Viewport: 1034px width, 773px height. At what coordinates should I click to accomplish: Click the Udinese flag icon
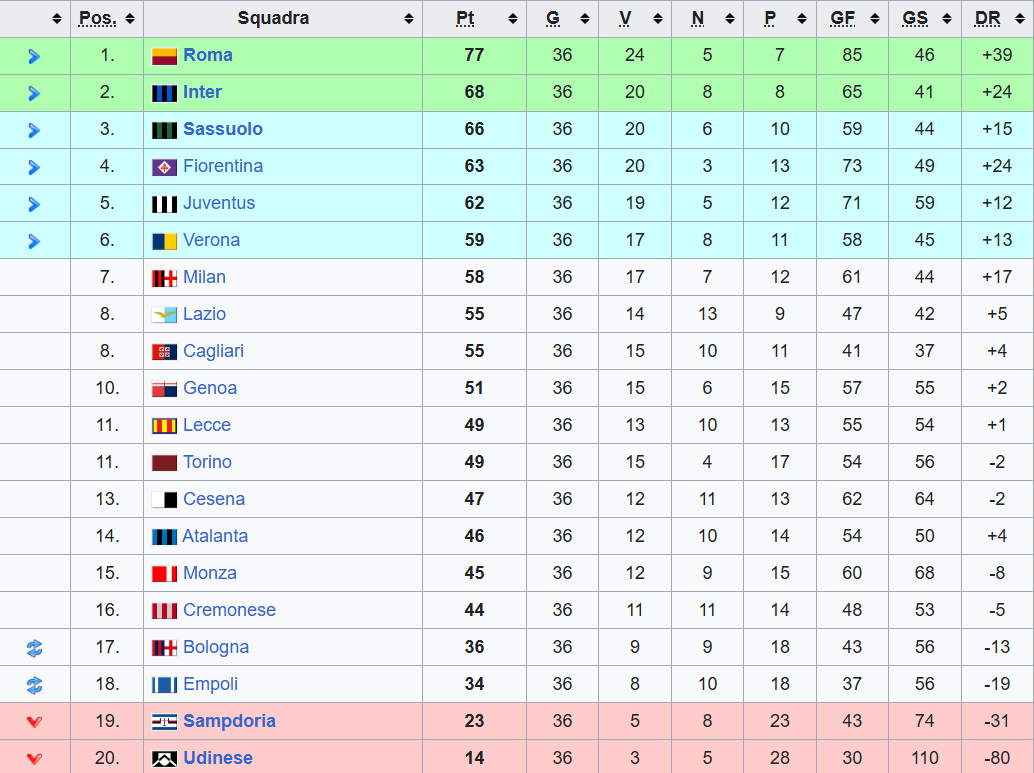(x=164, y=759)
